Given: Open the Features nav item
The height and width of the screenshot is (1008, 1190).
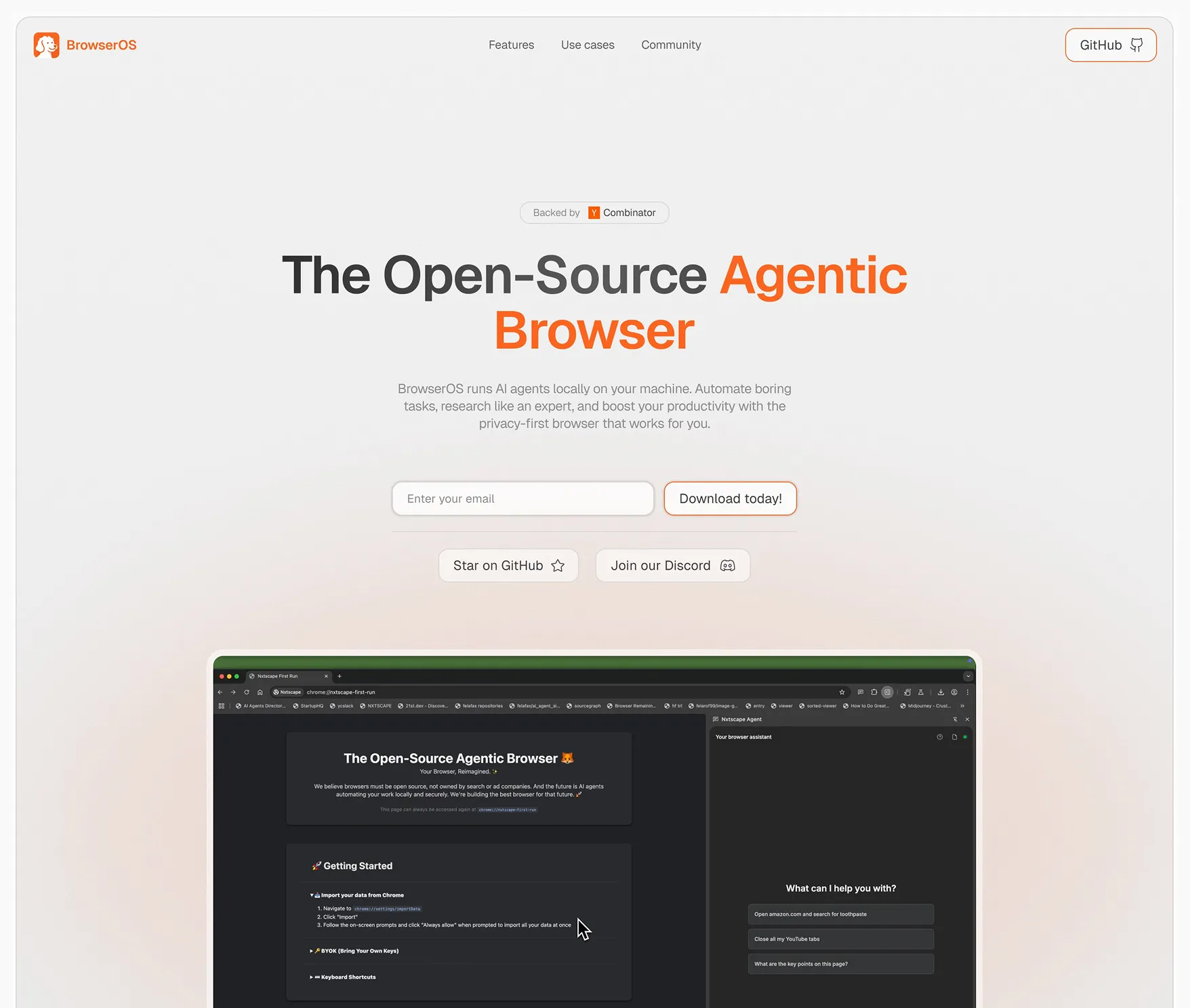Looking at the screenshot, I should tap(511, 45).
